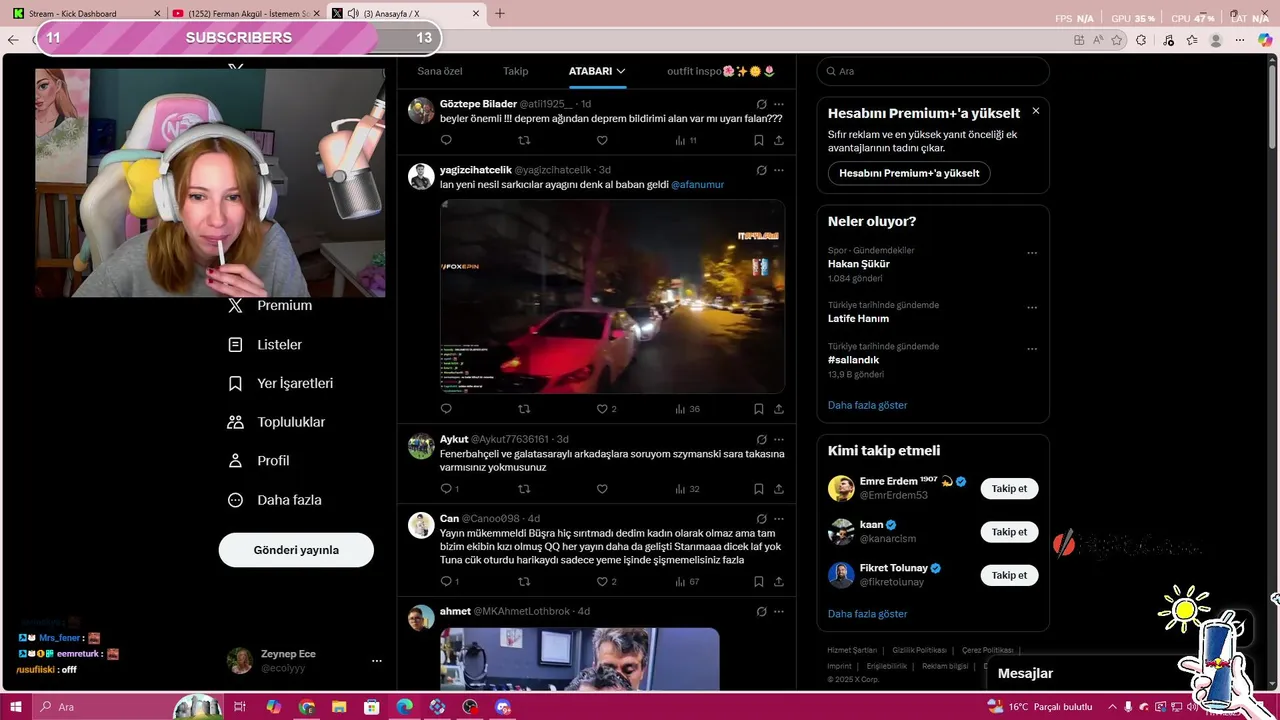This screenshot has width=1280, height=720.
Task: Bookmark Aykut's post
Action: 759,489
